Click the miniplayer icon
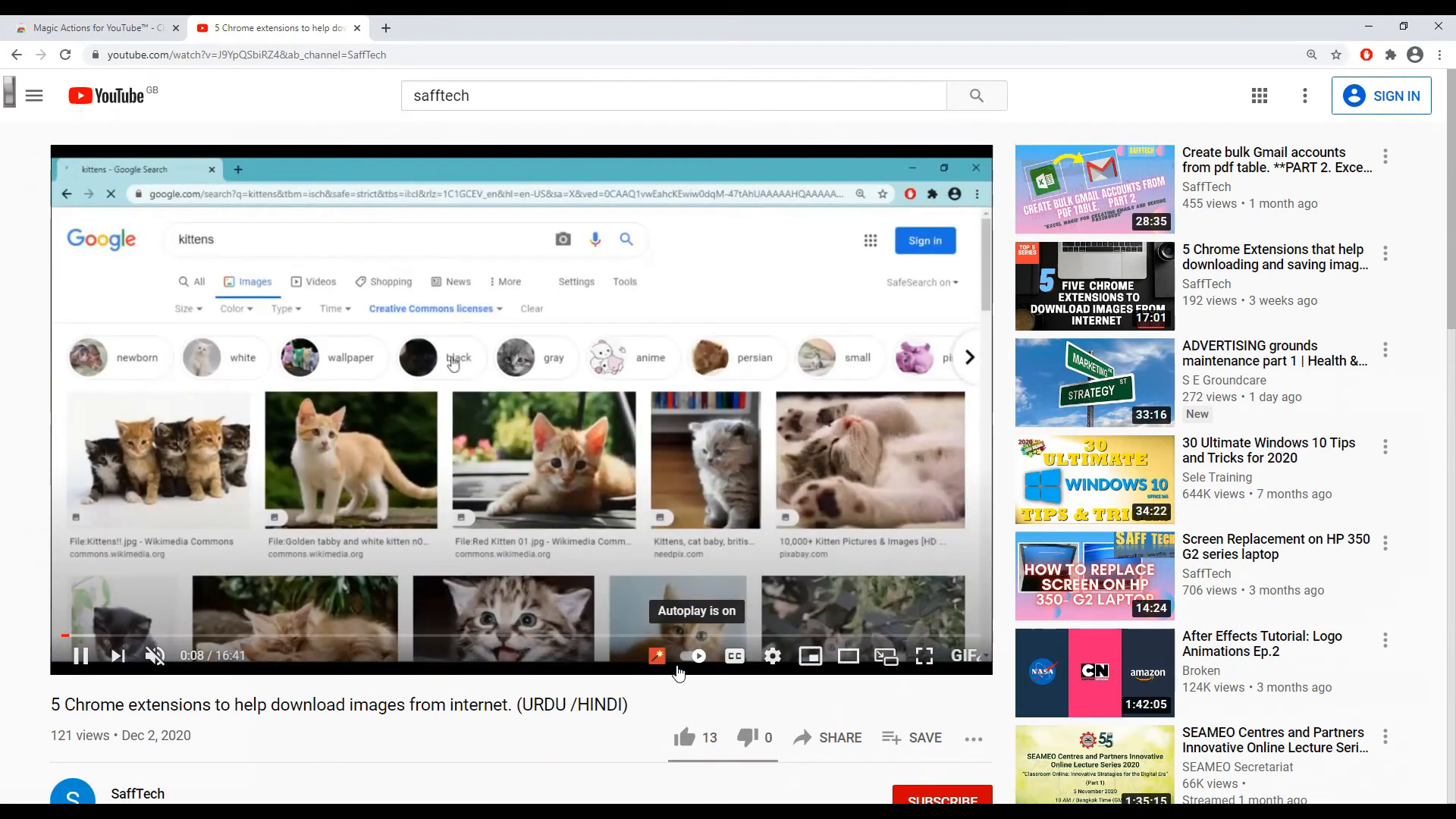 click(x=810, y=656)
